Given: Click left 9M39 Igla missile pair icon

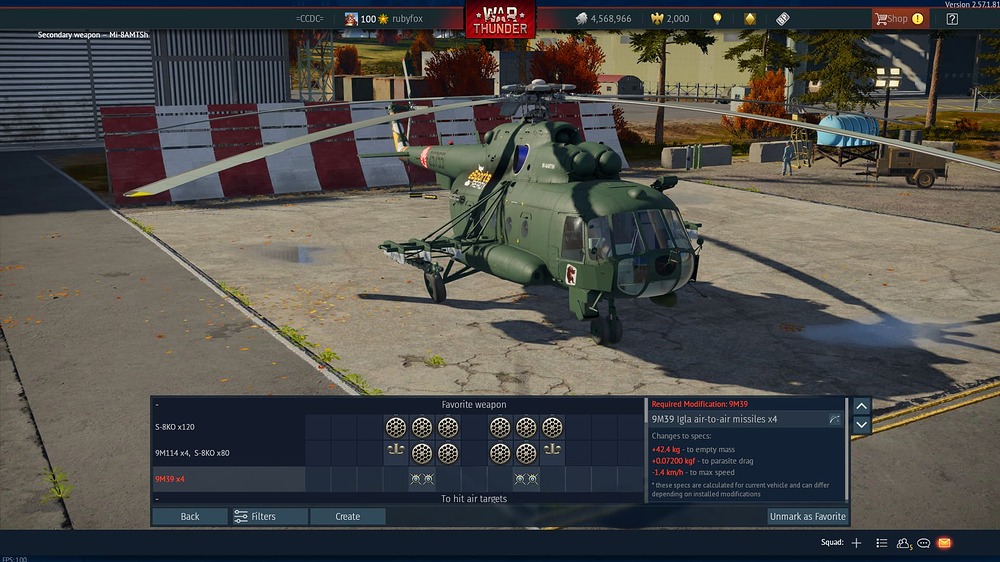Looking at the screenshot, I should (422, 478).
